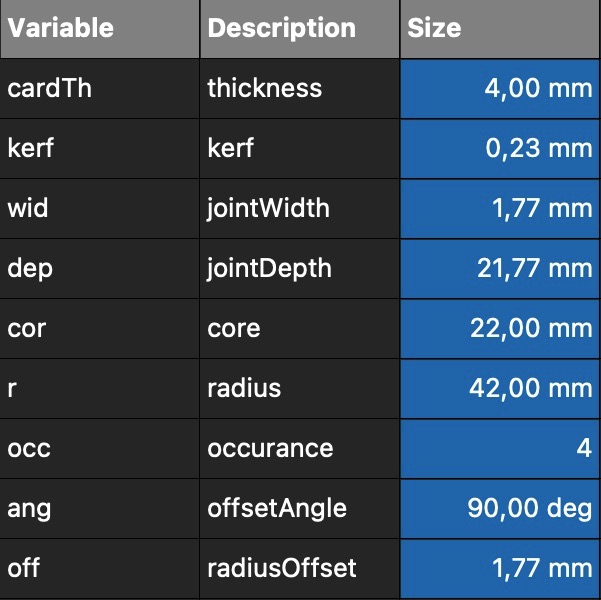The image size is (601, 600).
Task: Click the radius value 42,00 mm
Action: click(500, 388)
